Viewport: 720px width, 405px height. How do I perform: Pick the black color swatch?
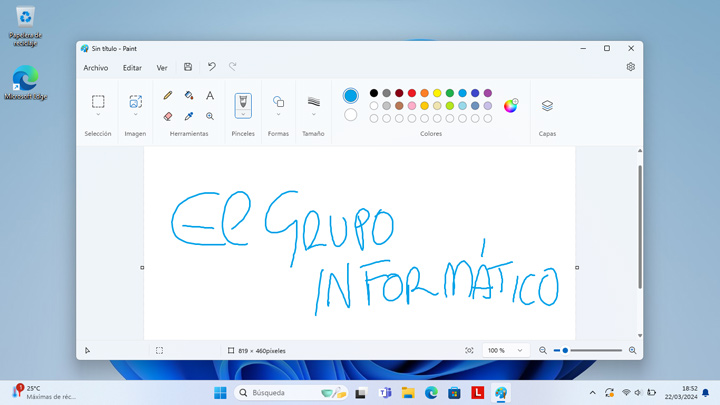click(374, 93)
